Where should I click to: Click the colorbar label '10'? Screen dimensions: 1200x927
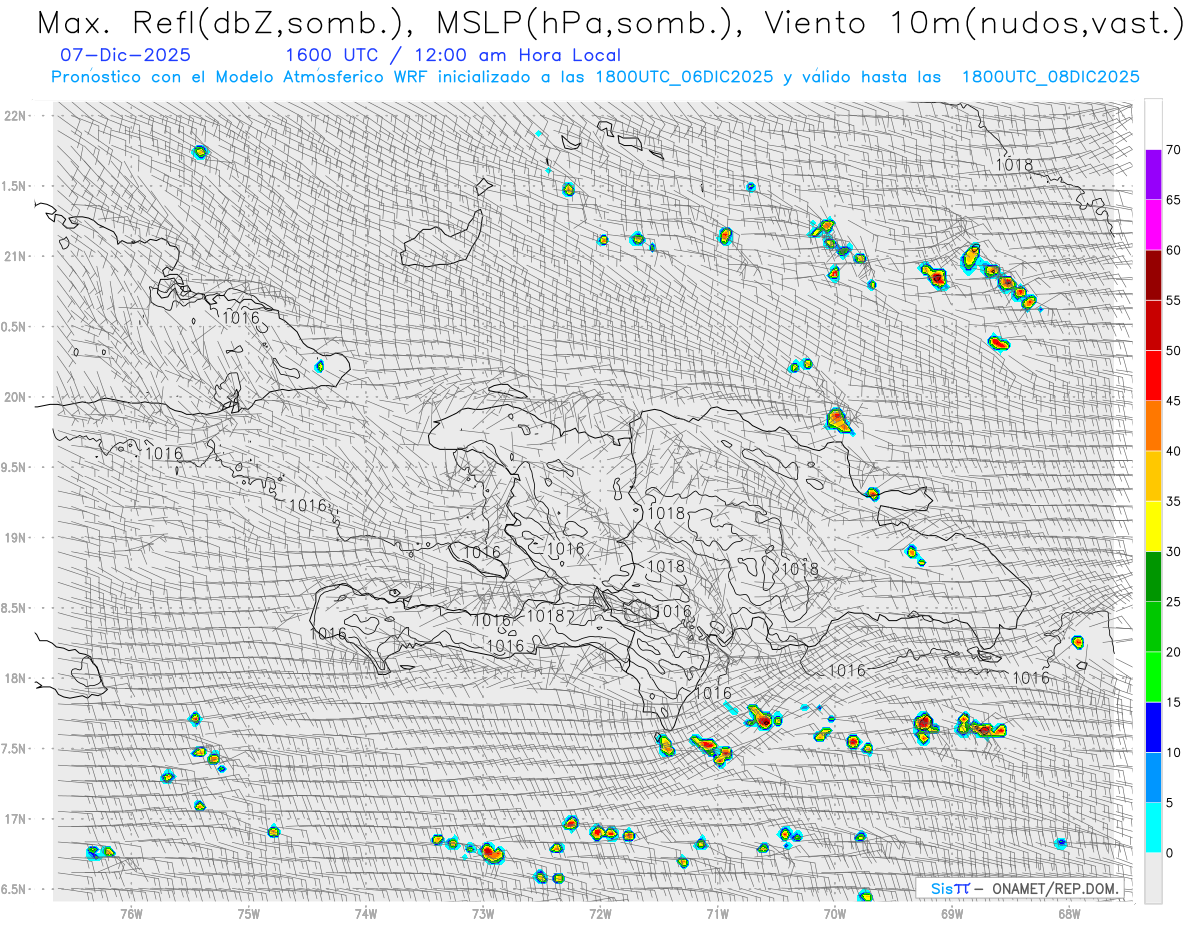click(1173, 752)
